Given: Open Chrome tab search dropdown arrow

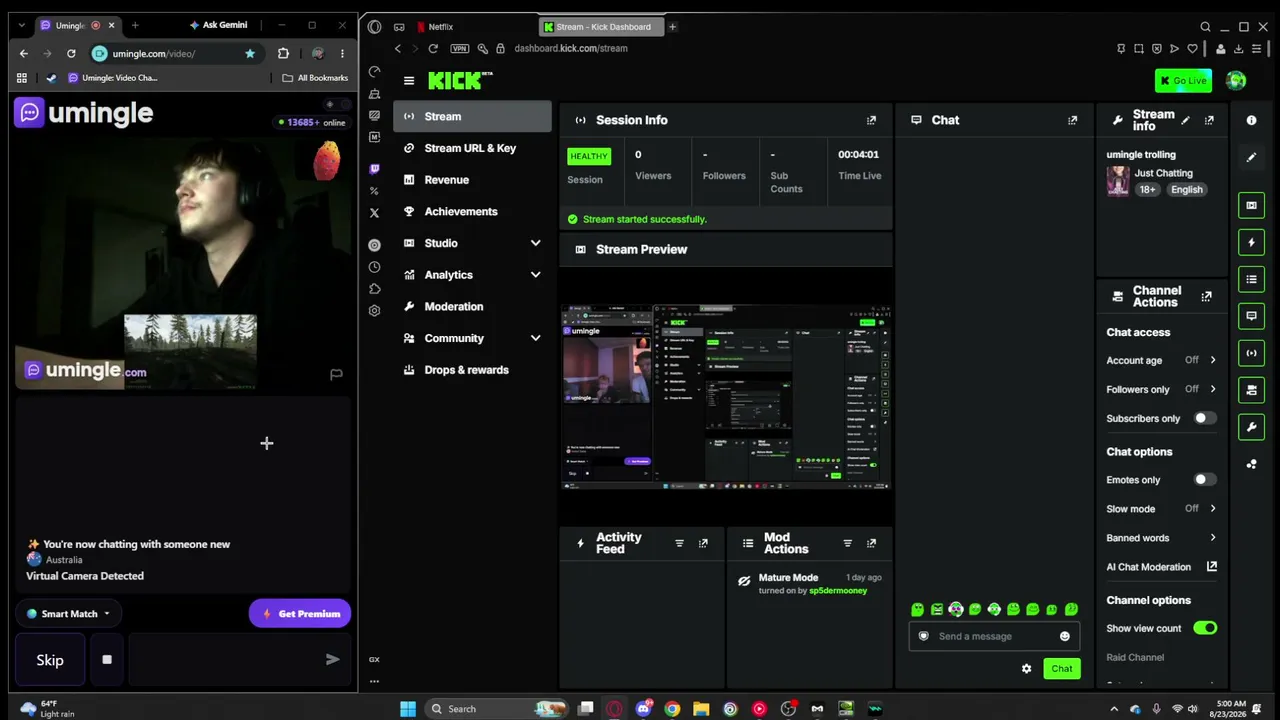Looking at the screenshot, I should click(x=22, y=25).
